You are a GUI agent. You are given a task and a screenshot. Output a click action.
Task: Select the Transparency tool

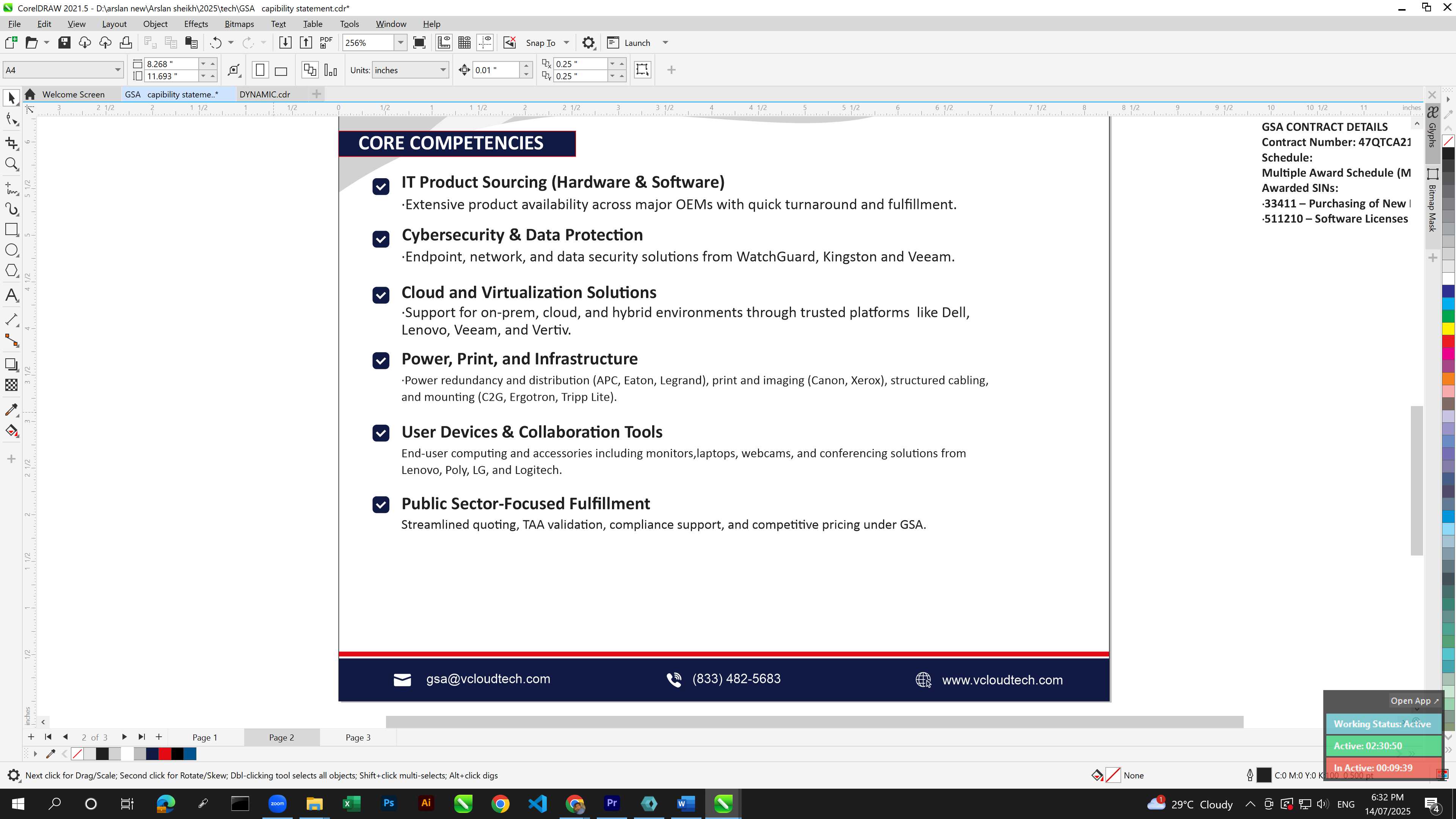(x=11, y=385)
